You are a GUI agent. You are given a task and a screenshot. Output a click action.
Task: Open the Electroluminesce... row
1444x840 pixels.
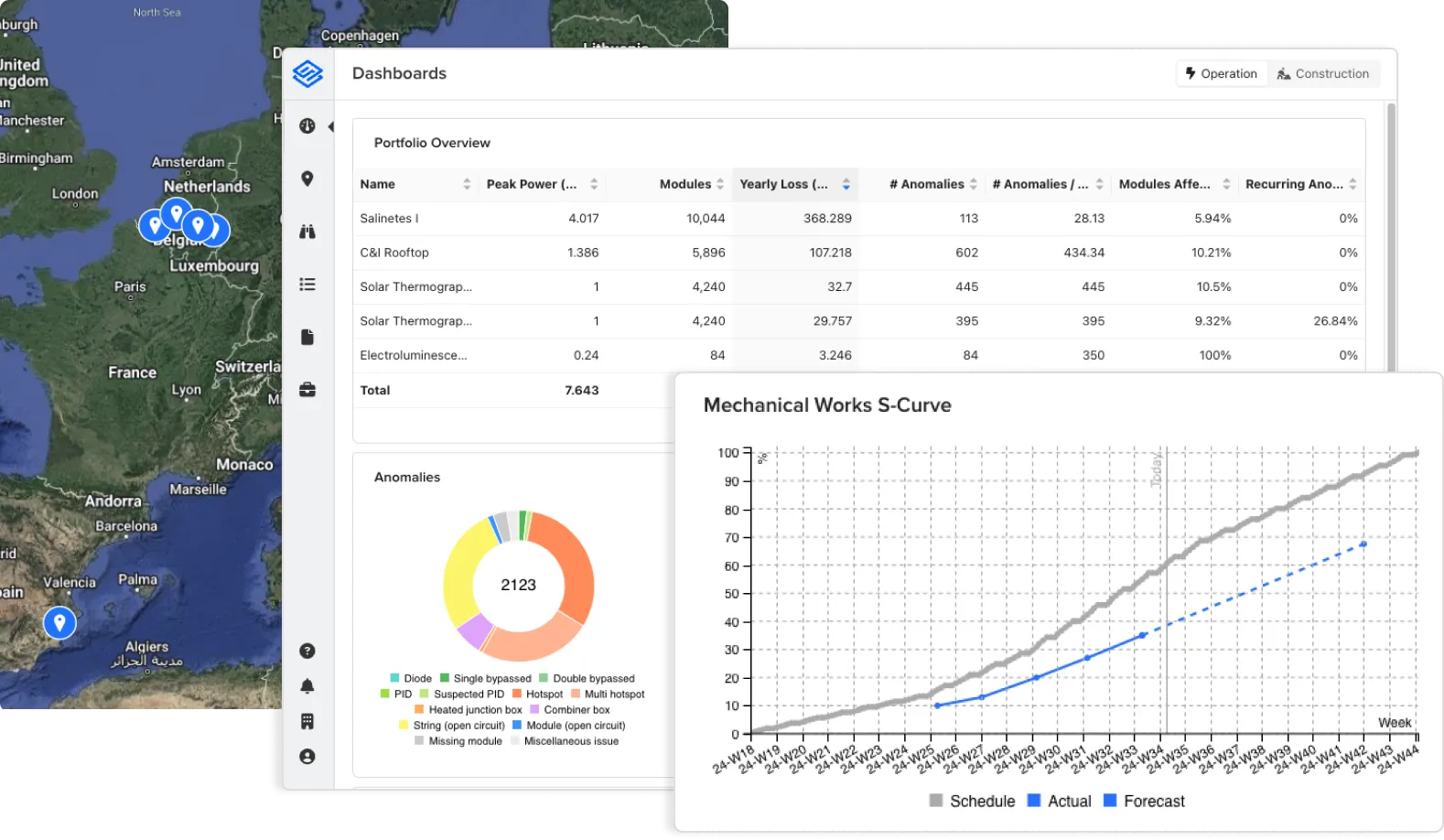click(x=858, y=355)
